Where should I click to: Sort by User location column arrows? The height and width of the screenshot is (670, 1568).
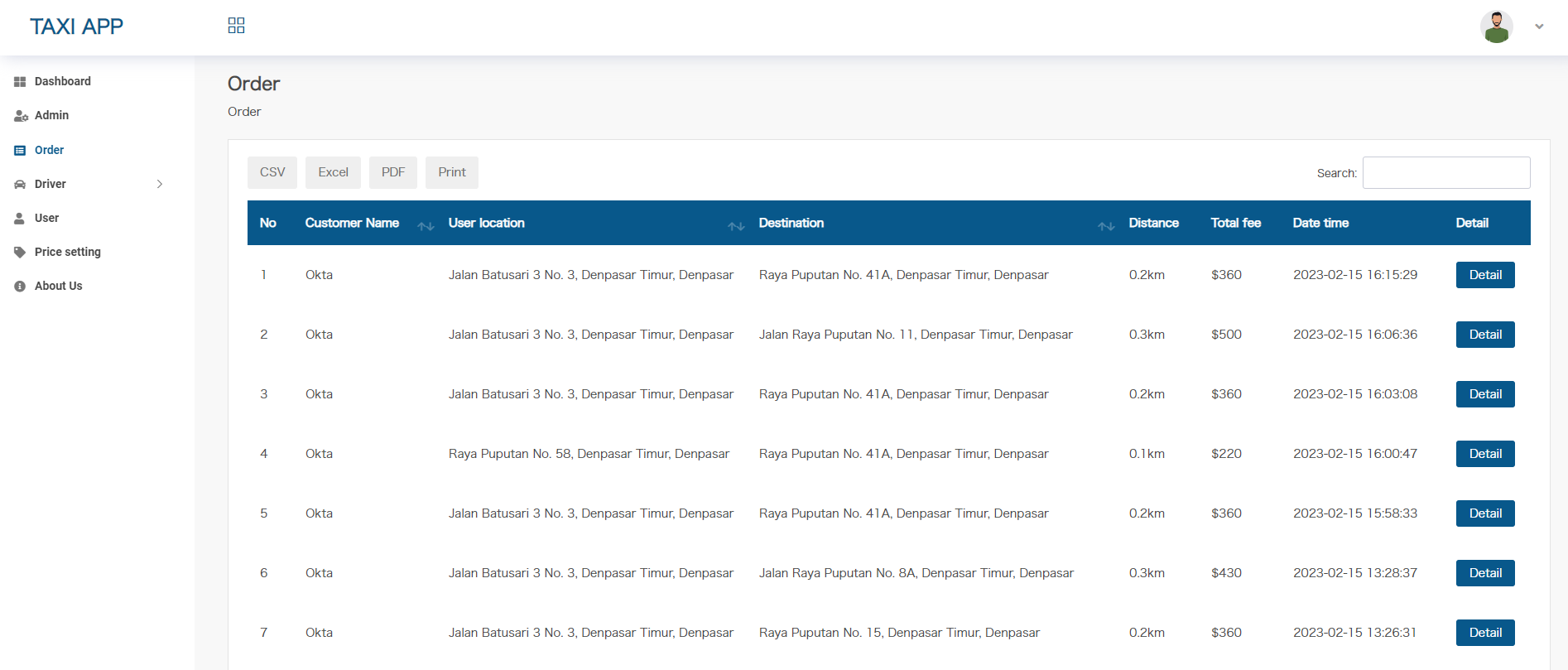coord(736,226)
